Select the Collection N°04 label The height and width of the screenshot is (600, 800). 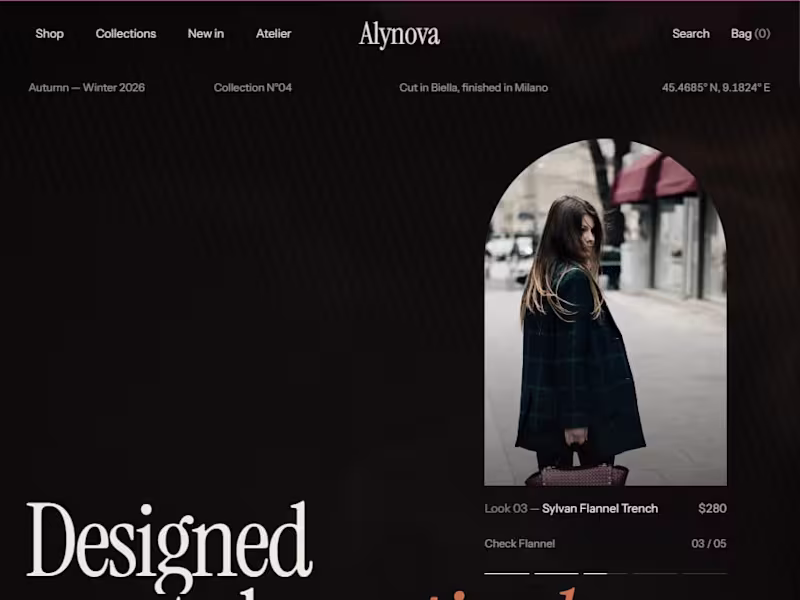253,88
